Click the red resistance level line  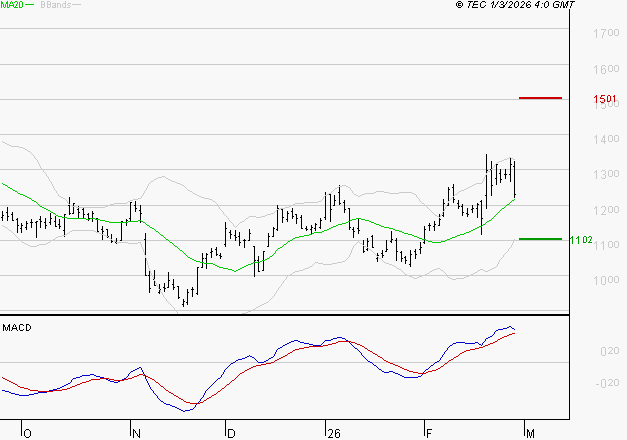pyautogui.click(x=540, y=98)
